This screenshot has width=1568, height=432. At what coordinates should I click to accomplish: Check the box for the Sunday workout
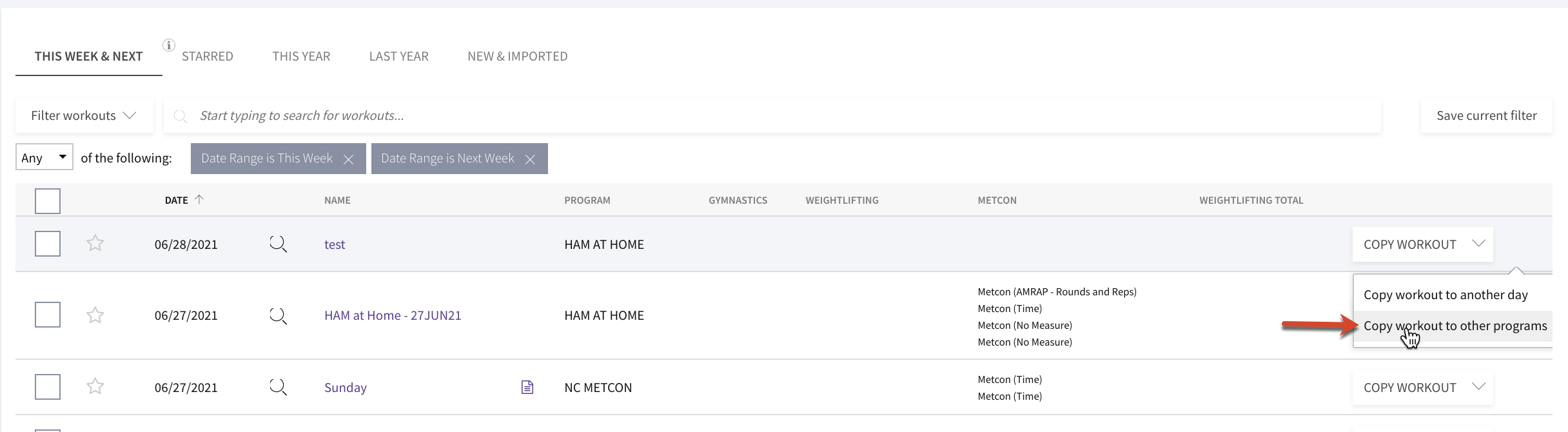(x=48, y=387)
